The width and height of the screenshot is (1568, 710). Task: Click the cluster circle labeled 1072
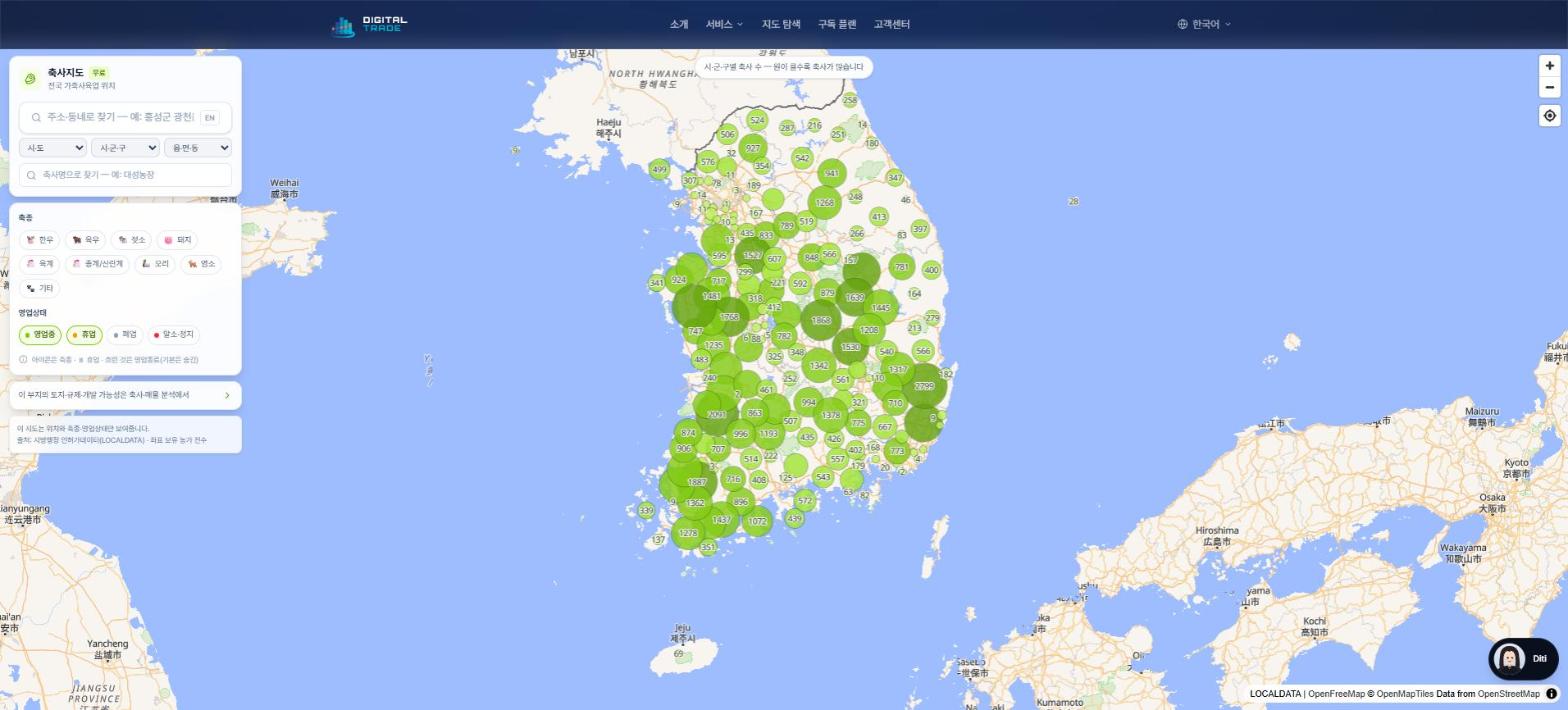coord(757,521)
